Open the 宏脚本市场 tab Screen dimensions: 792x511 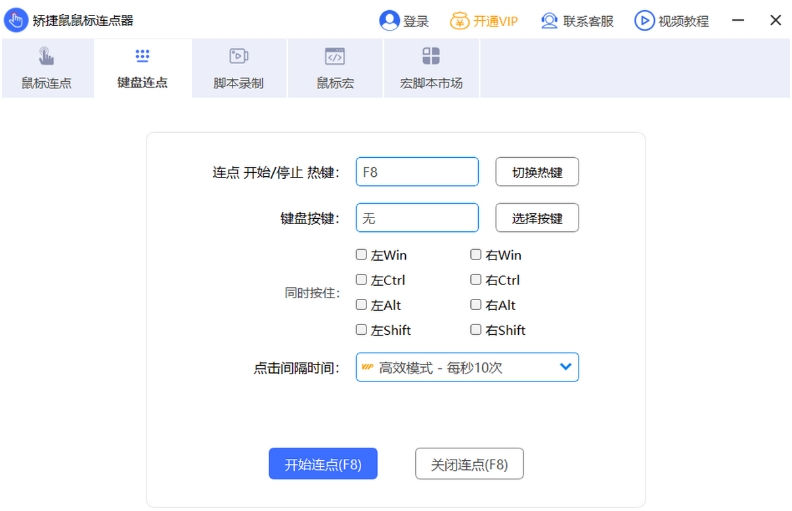(x=431, y=68)
